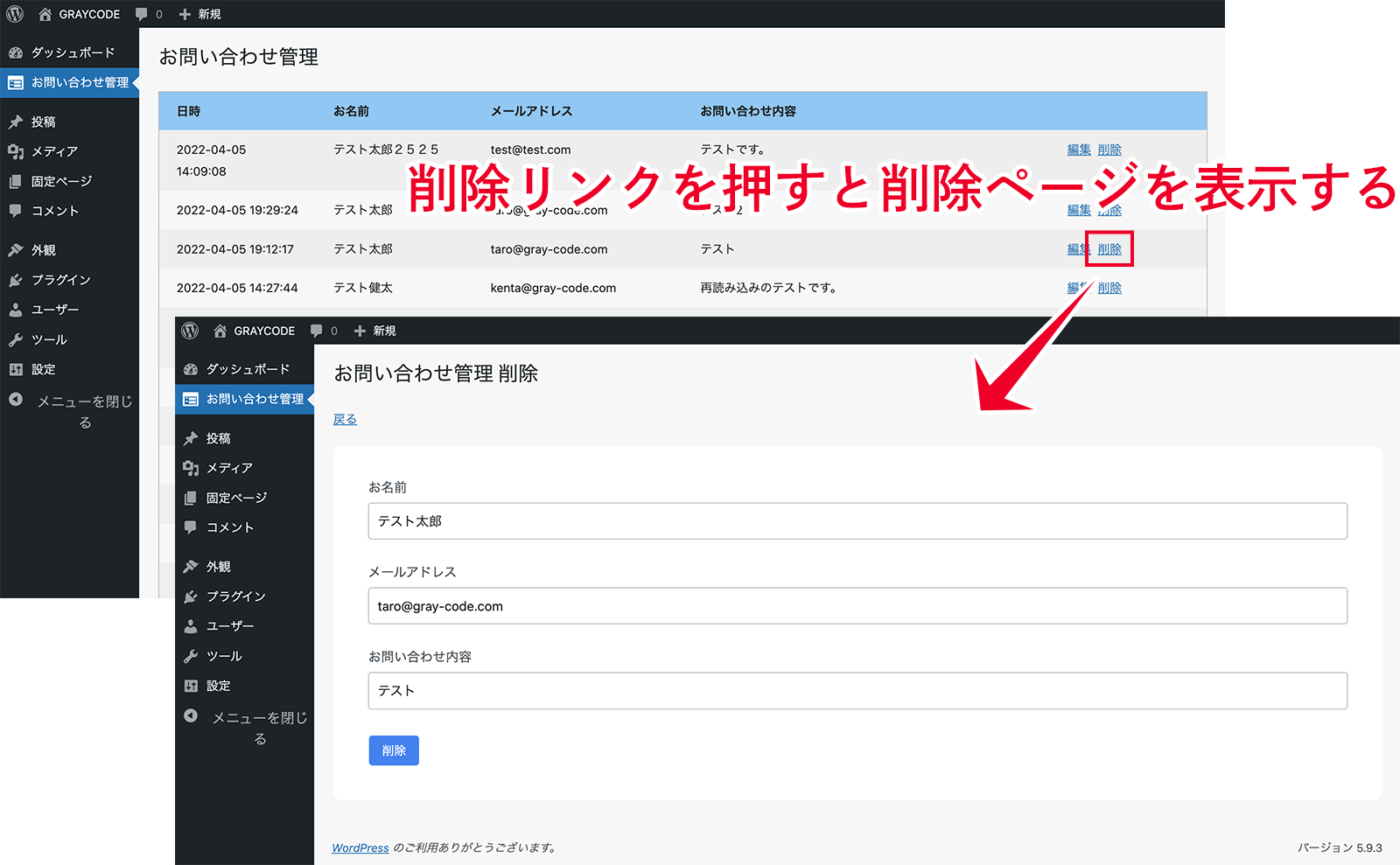The width and height of the screenshot is (1400, 865).
Task: Click お問い合わせ管理 icon in back sidebar
Action: 16,82
